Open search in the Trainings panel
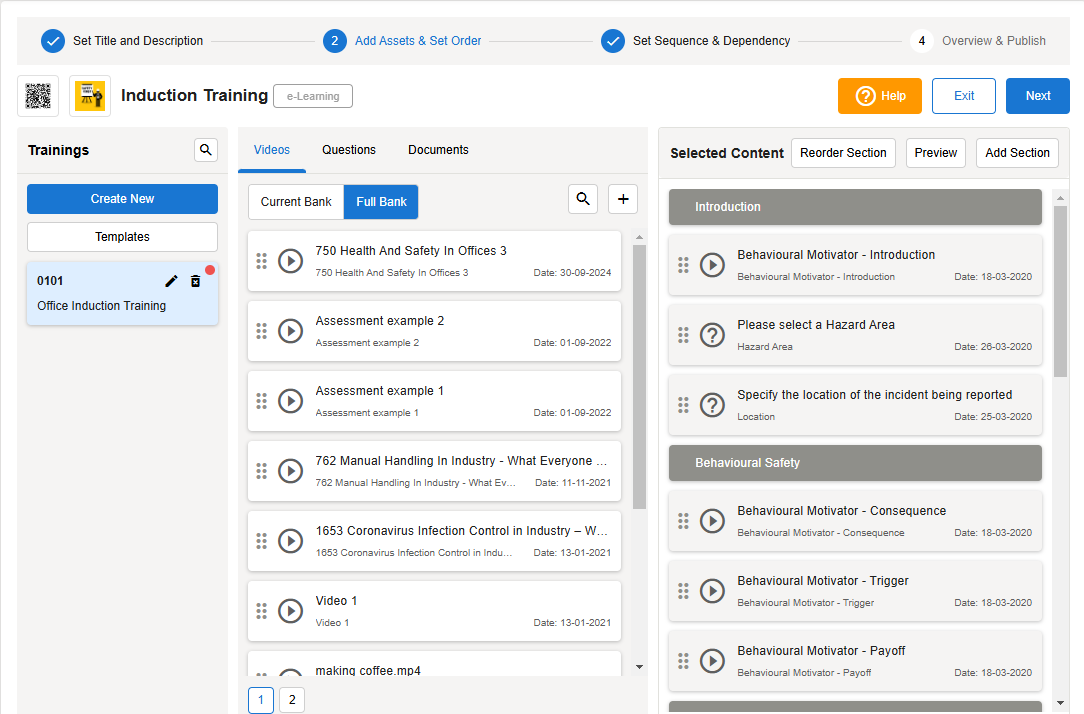 (x=206, y=150)
